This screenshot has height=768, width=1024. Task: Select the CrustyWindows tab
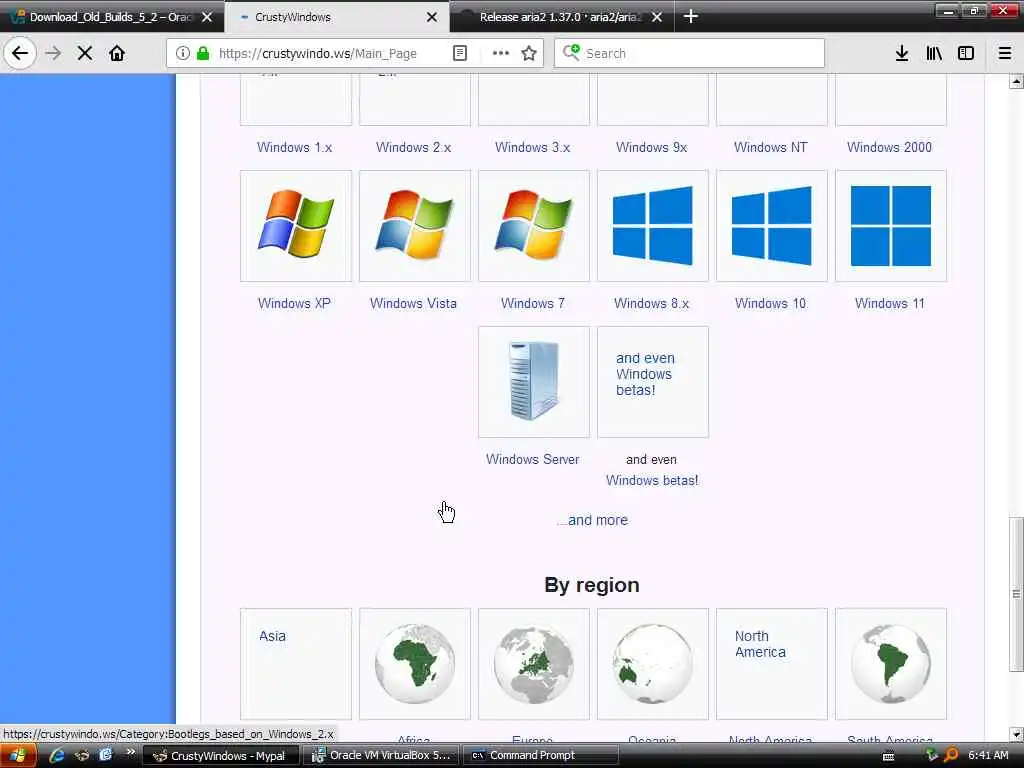(336, 17)
